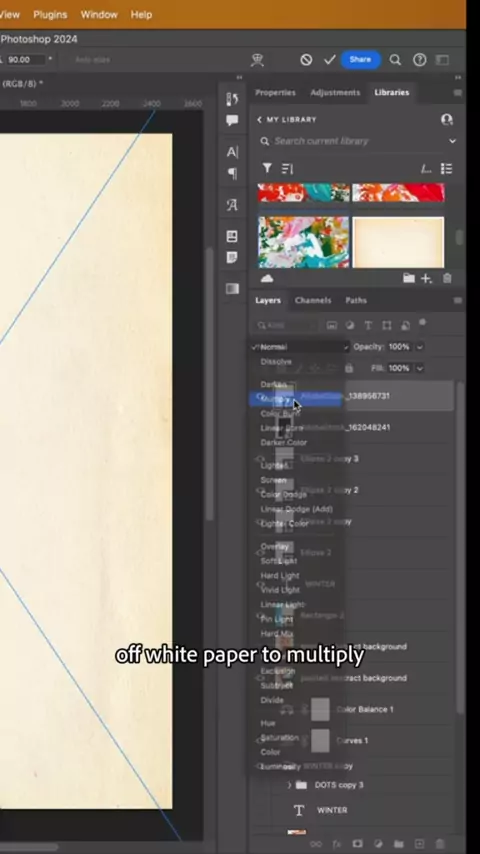Click the add elements plus icon in Libraries

pos(426,279)
